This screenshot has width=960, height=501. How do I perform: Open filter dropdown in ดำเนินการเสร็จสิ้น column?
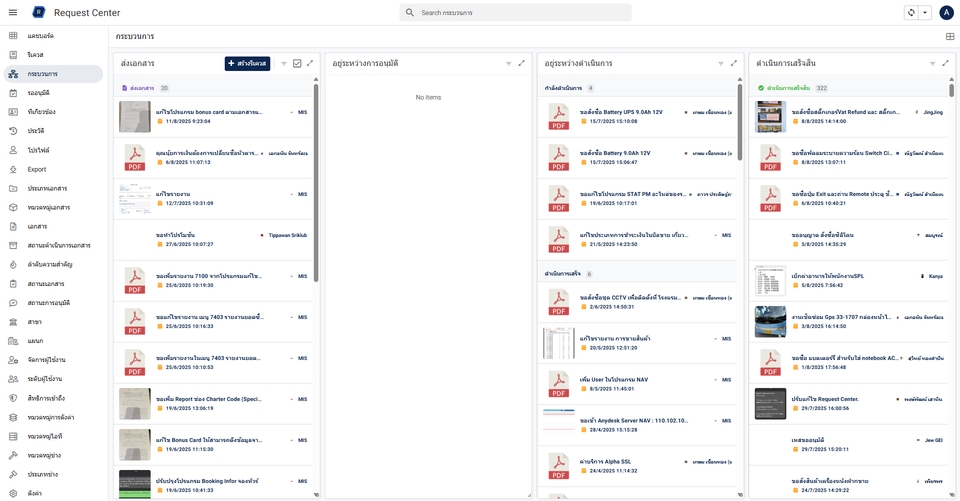pyautogui.click(x=931, y=64)
